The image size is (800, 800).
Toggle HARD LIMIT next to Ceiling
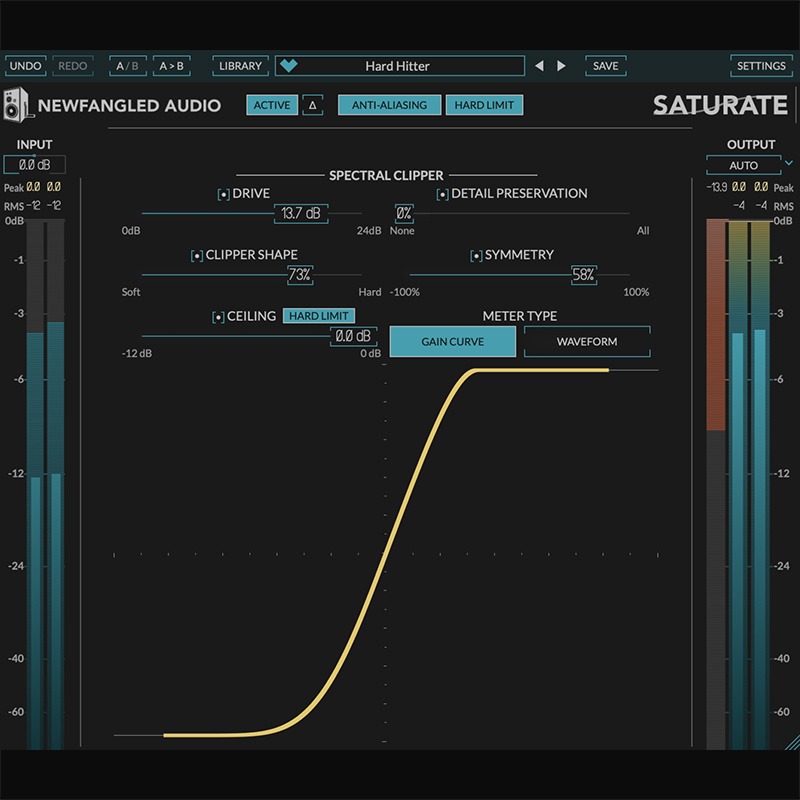[319, 316]
